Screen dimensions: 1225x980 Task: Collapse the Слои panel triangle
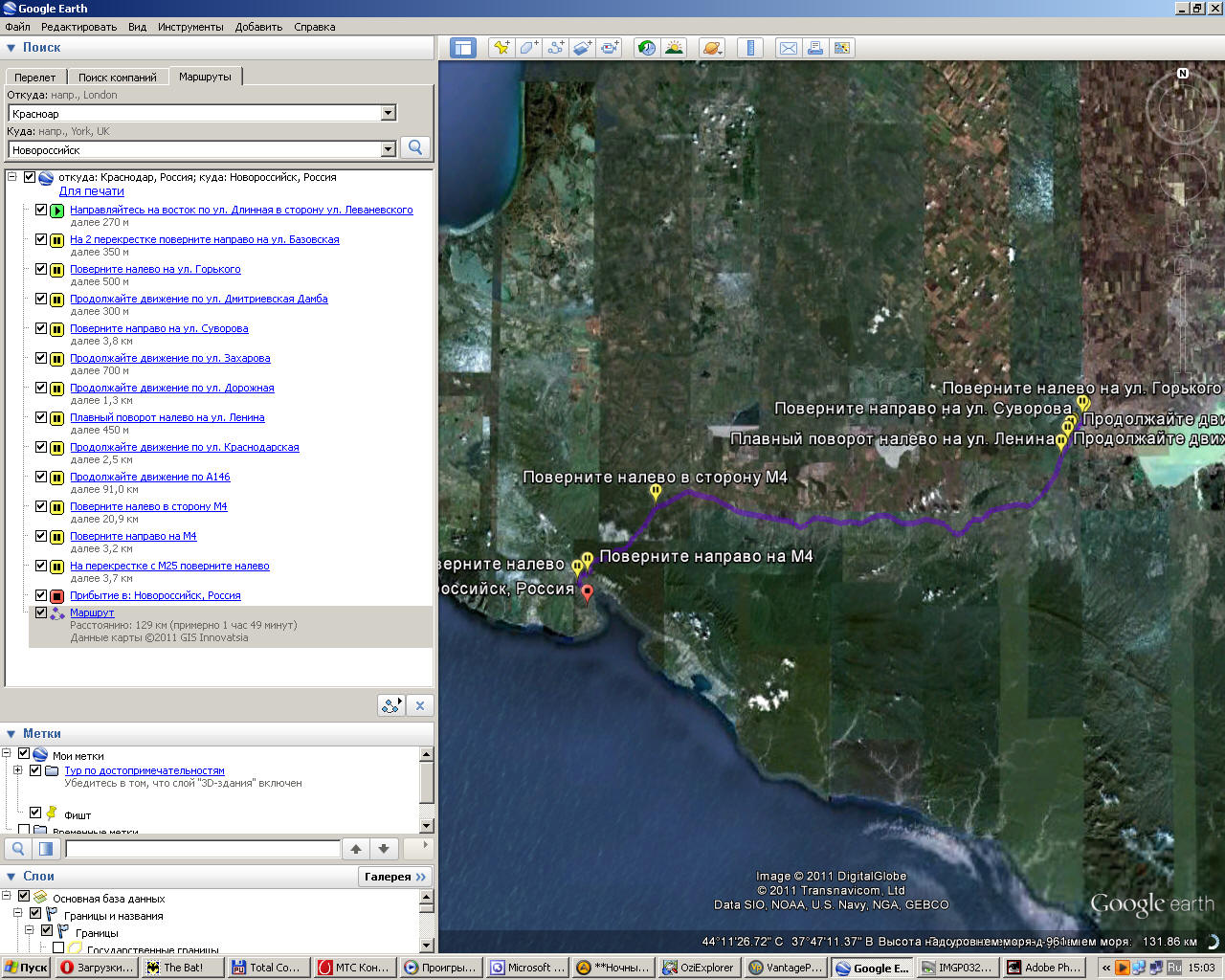pos(11,877)
